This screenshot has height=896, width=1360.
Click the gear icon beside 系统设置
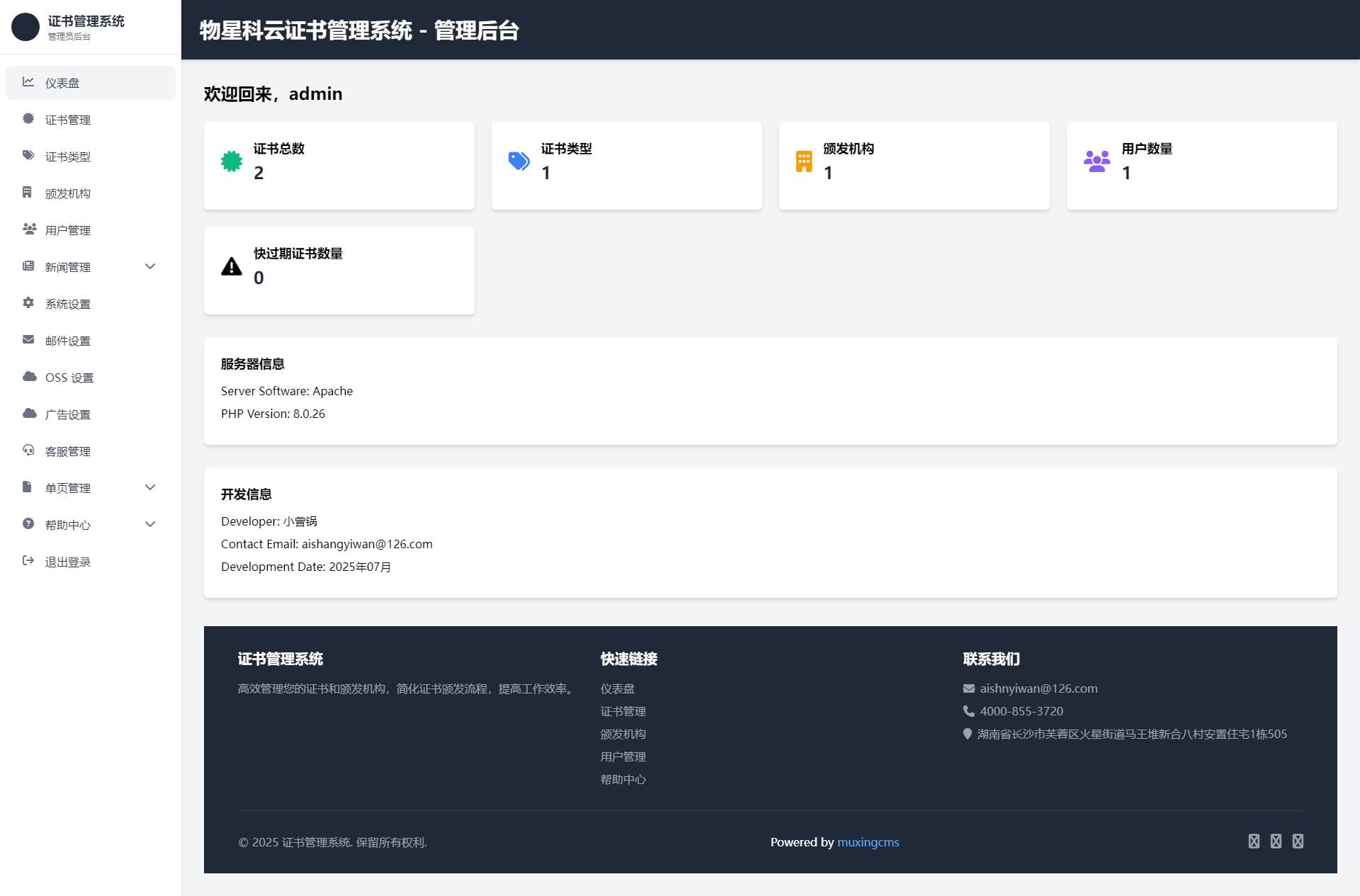tap(28, 303)
